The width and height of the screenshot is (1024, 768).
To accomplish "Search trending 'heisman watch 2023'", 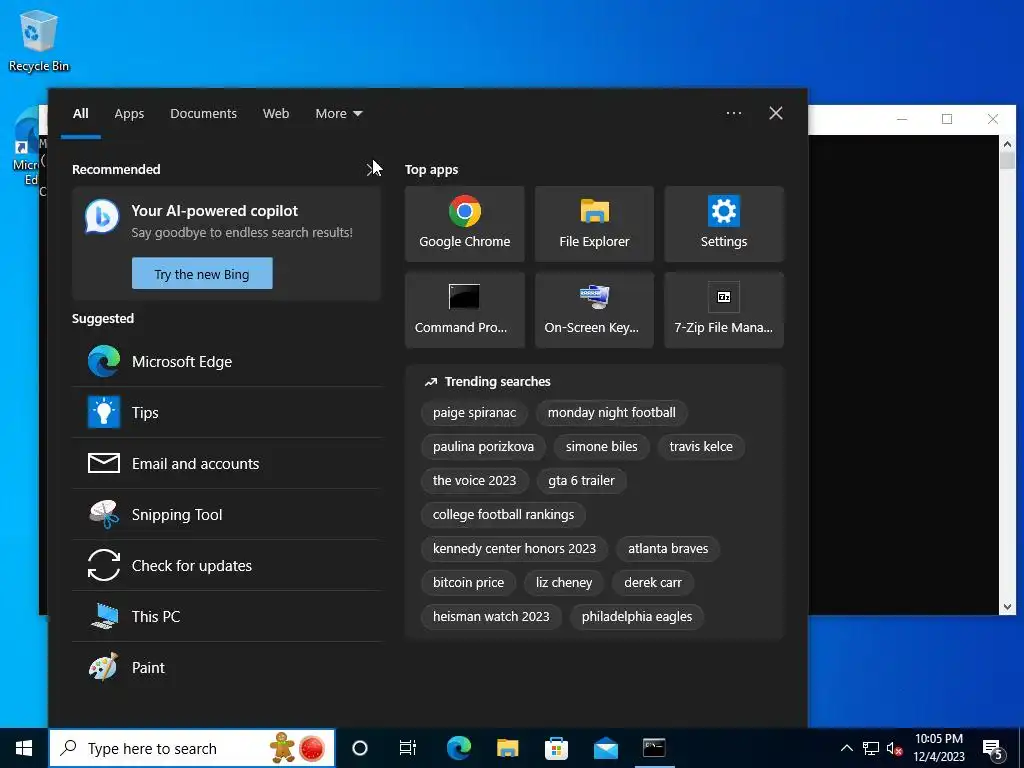I will pos(491,616).
